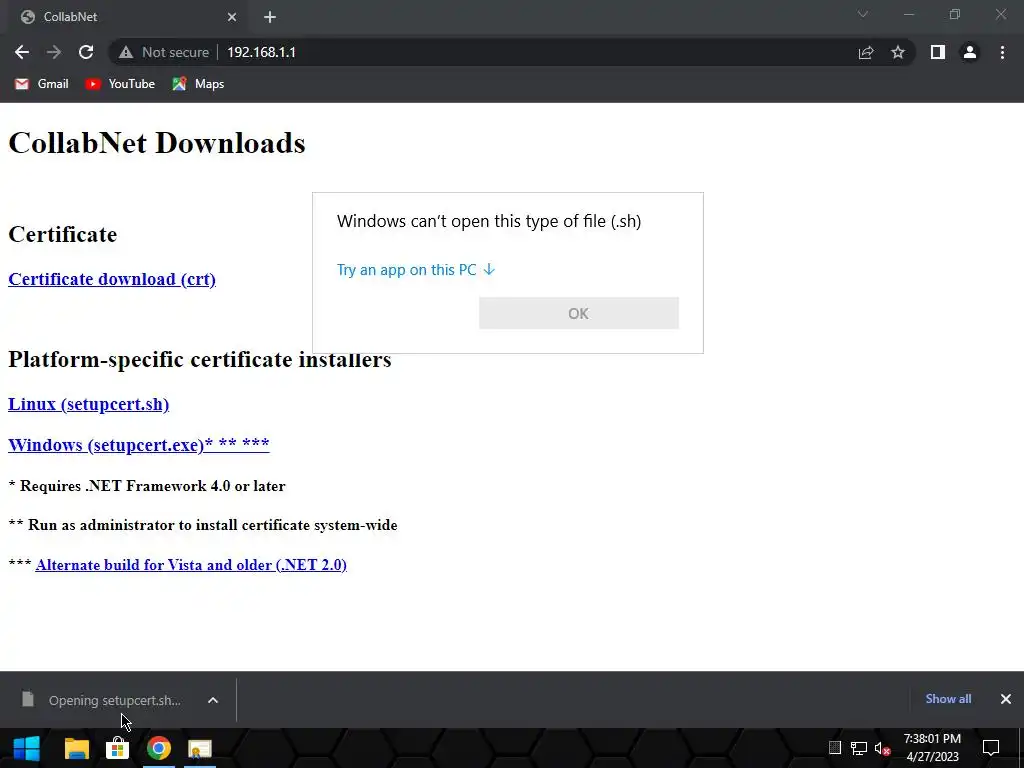1024x768 pixels.
Task: Open Alternate build for Vista and older link
Action: point(191,565)
